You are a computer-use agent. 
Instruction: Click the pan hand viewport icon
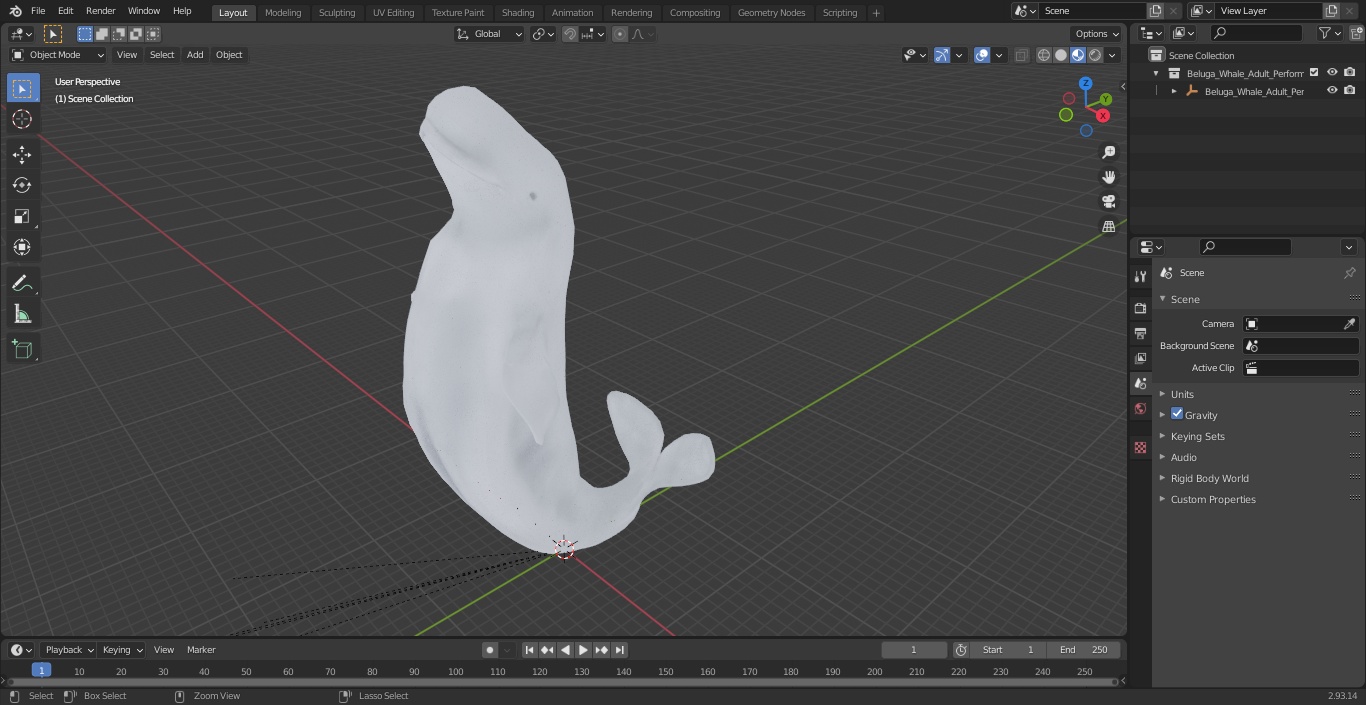(1108, 177)
